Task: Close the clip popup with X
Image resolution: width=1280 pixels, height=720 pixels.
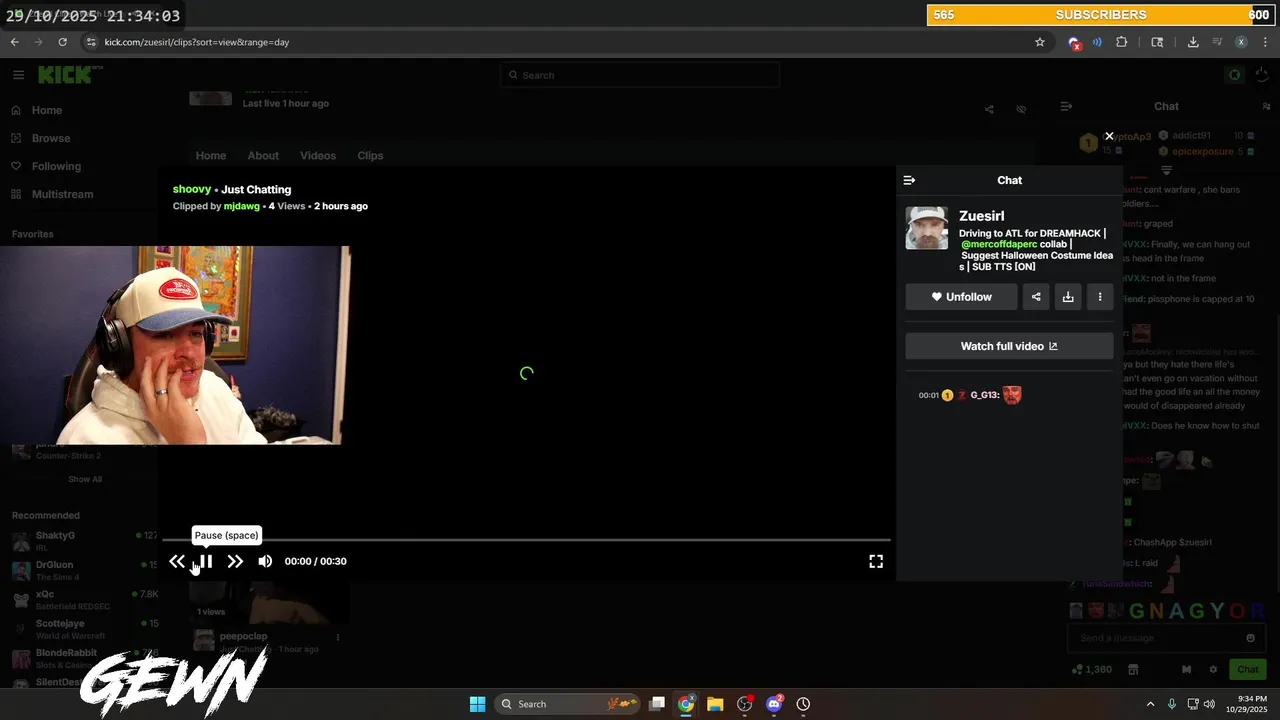Action: pyautogui.click(x=1109, y=136)
